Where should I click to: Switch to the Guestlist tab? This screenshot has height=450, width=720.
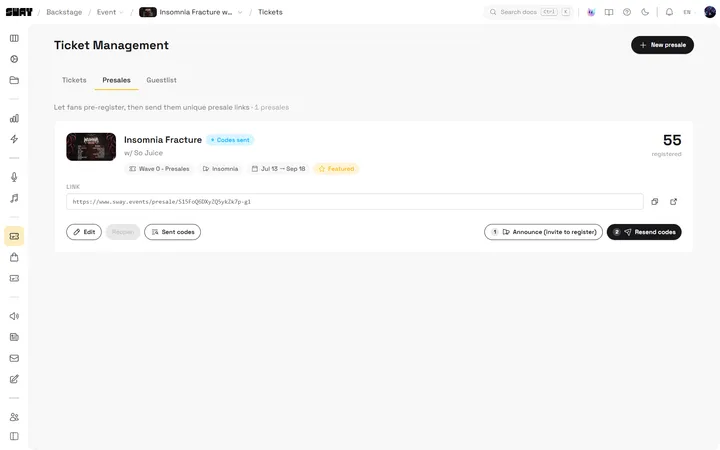161,80
